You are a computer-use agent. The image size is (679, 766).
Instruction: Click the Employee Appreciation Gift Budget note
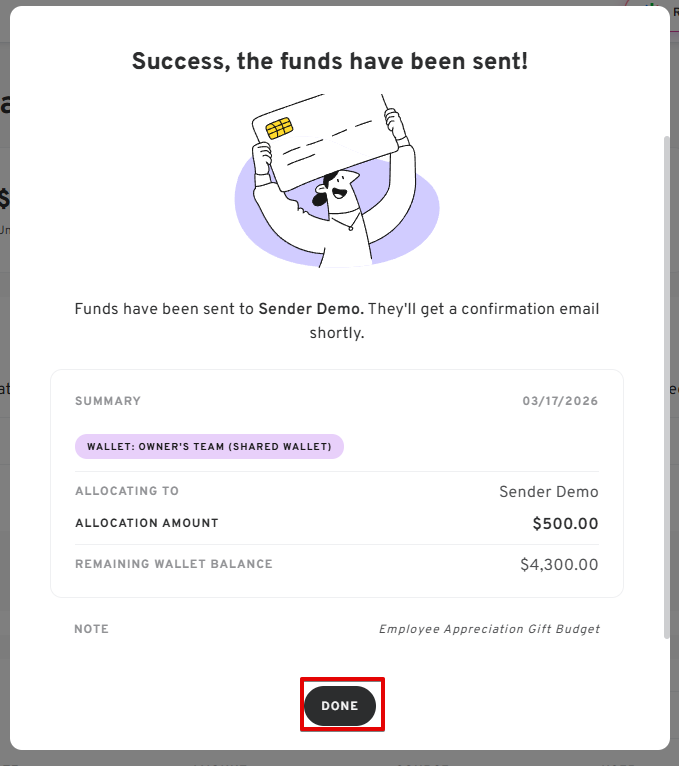coord(489,629)
